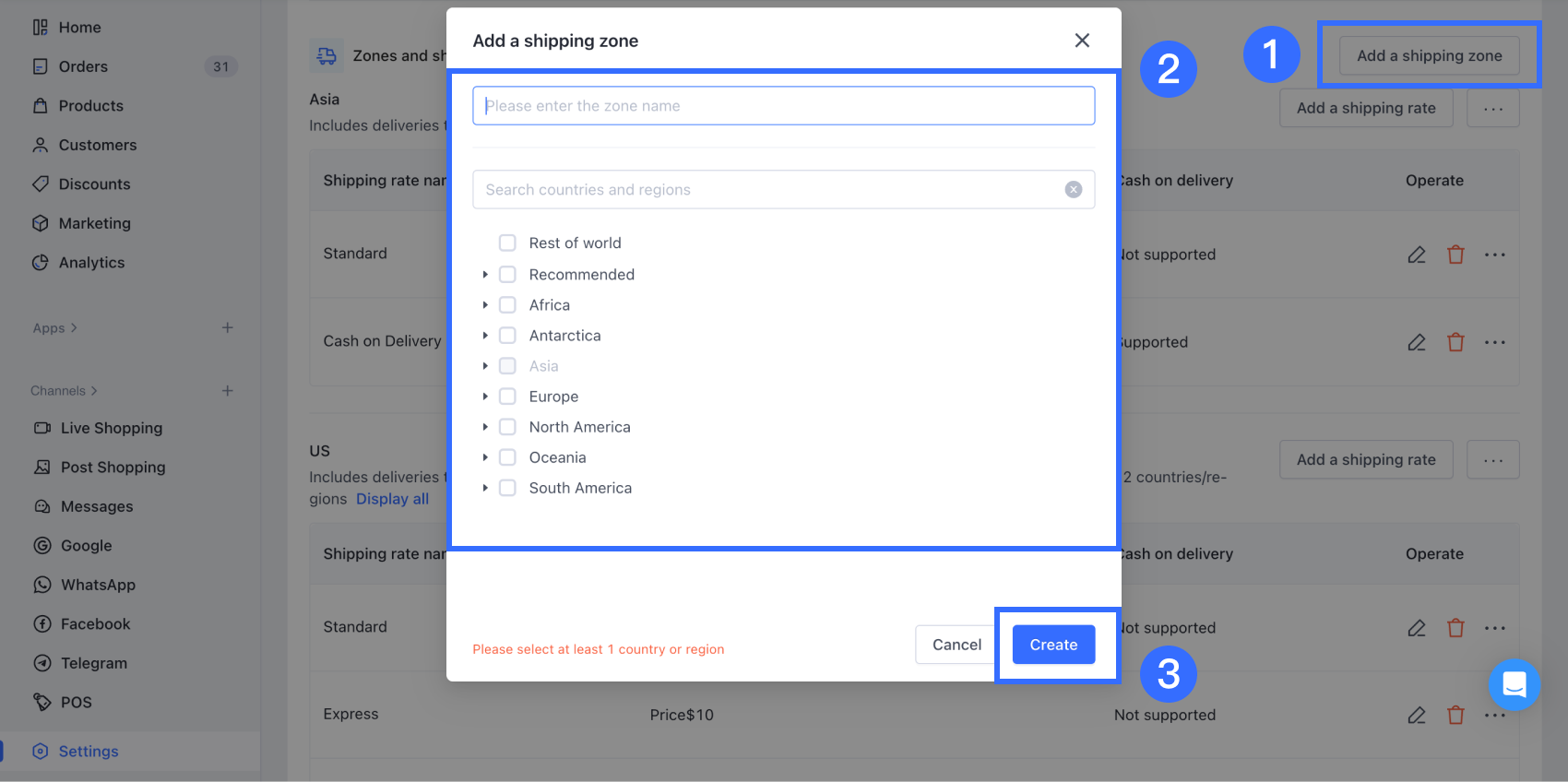Click the live chat support bubble icon

(x=1514, y=684)
